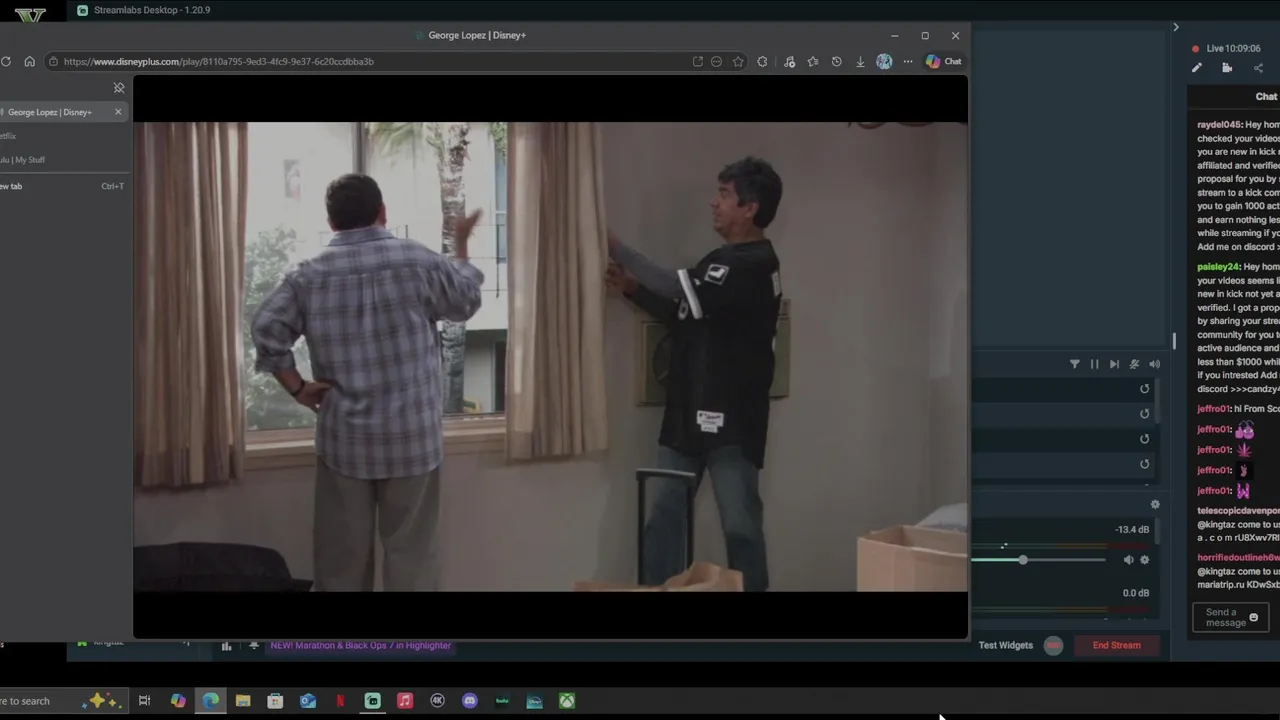Click the edit stream info pencil icon

click(x=1196, y=68)
